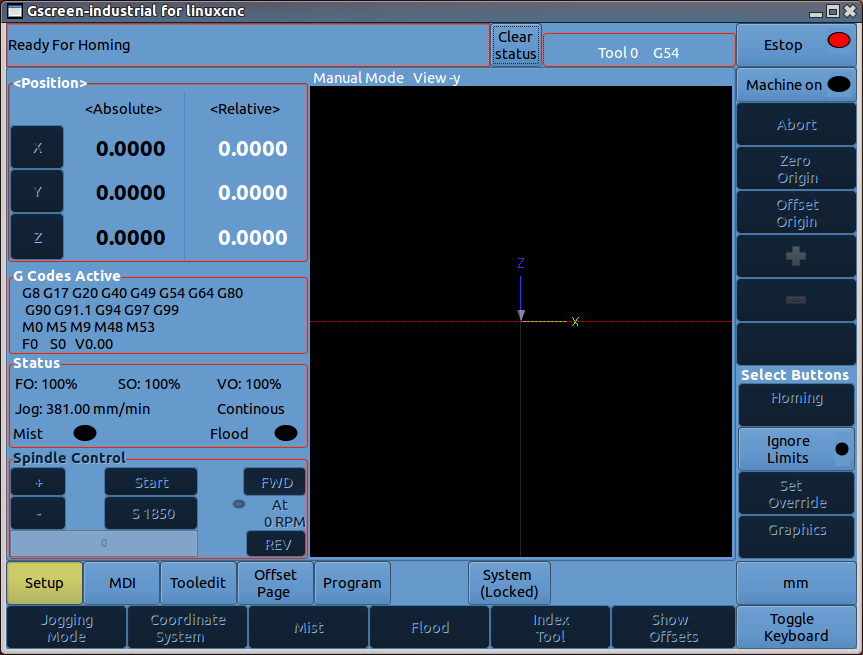Screen dimensions: 863x655
Task: Toggle Machine on
Action: click(x=795, y=85)
